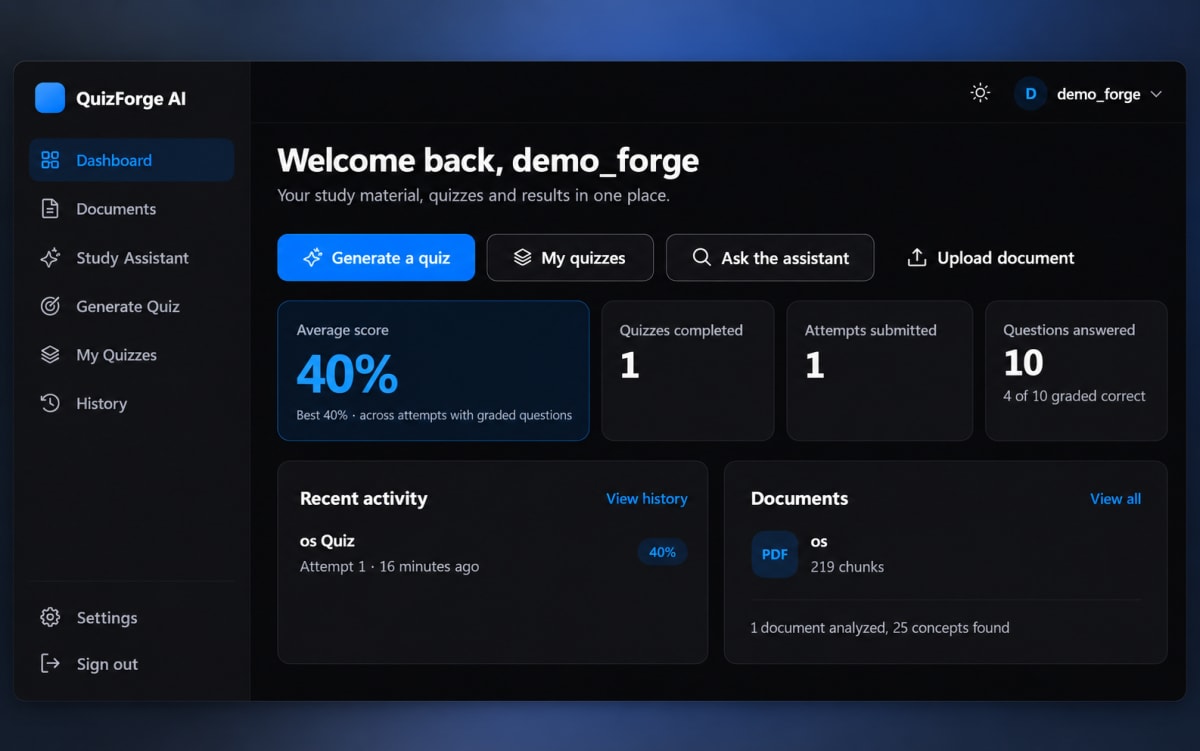Toggle the light/dark theme sun icon
This screenshot has width=1200, height=751.
click(x=980, y=93)
